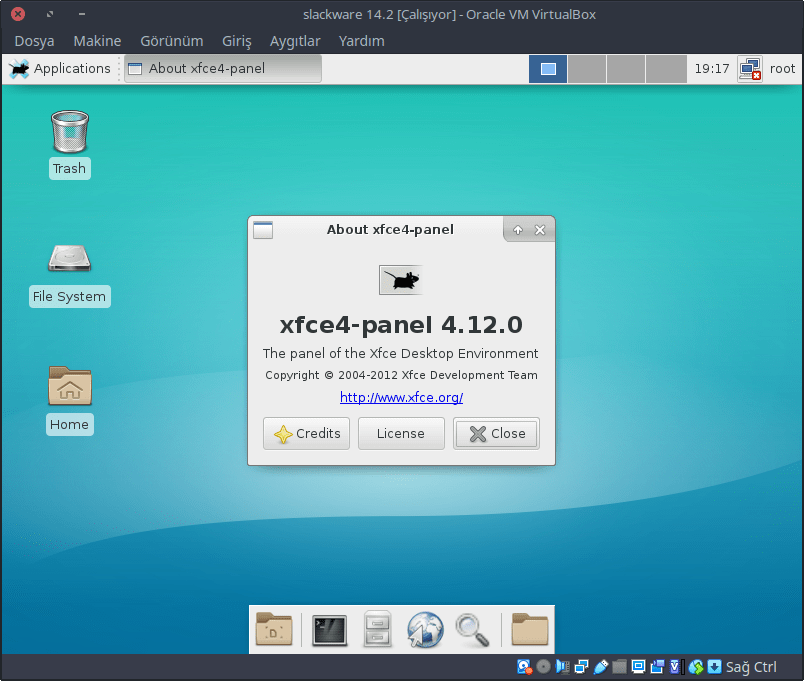Open Yardım menu in VirtualBox

click(x=361, y=41)
